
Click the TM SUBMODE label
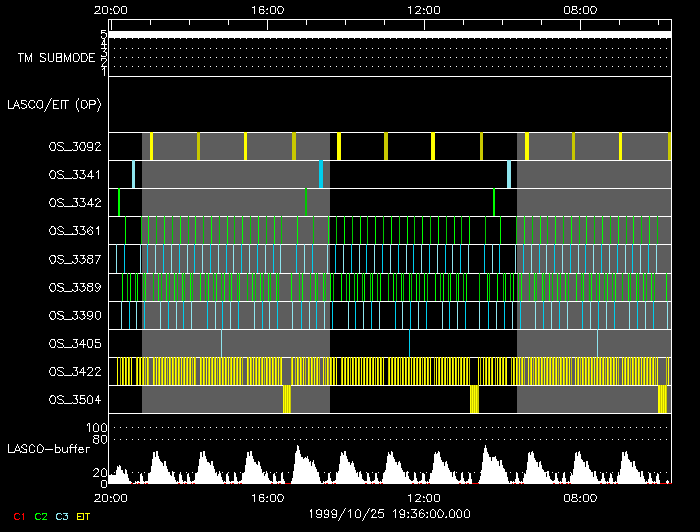click(x=56, y=58)
